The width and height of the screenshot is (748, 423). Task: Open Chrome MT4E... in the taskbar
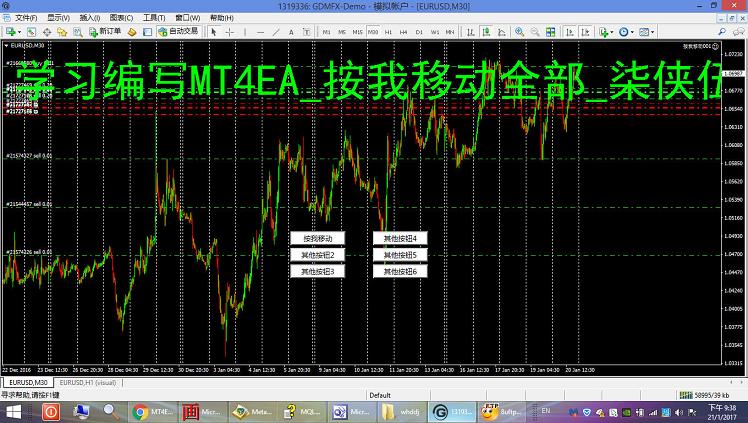click(153, 412)
